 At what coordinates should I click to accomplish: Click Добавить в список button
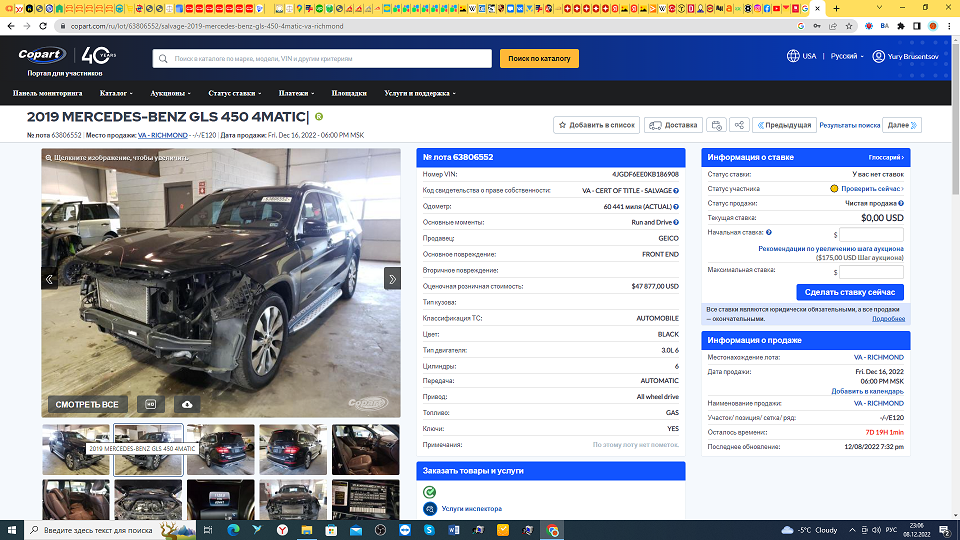596,125
